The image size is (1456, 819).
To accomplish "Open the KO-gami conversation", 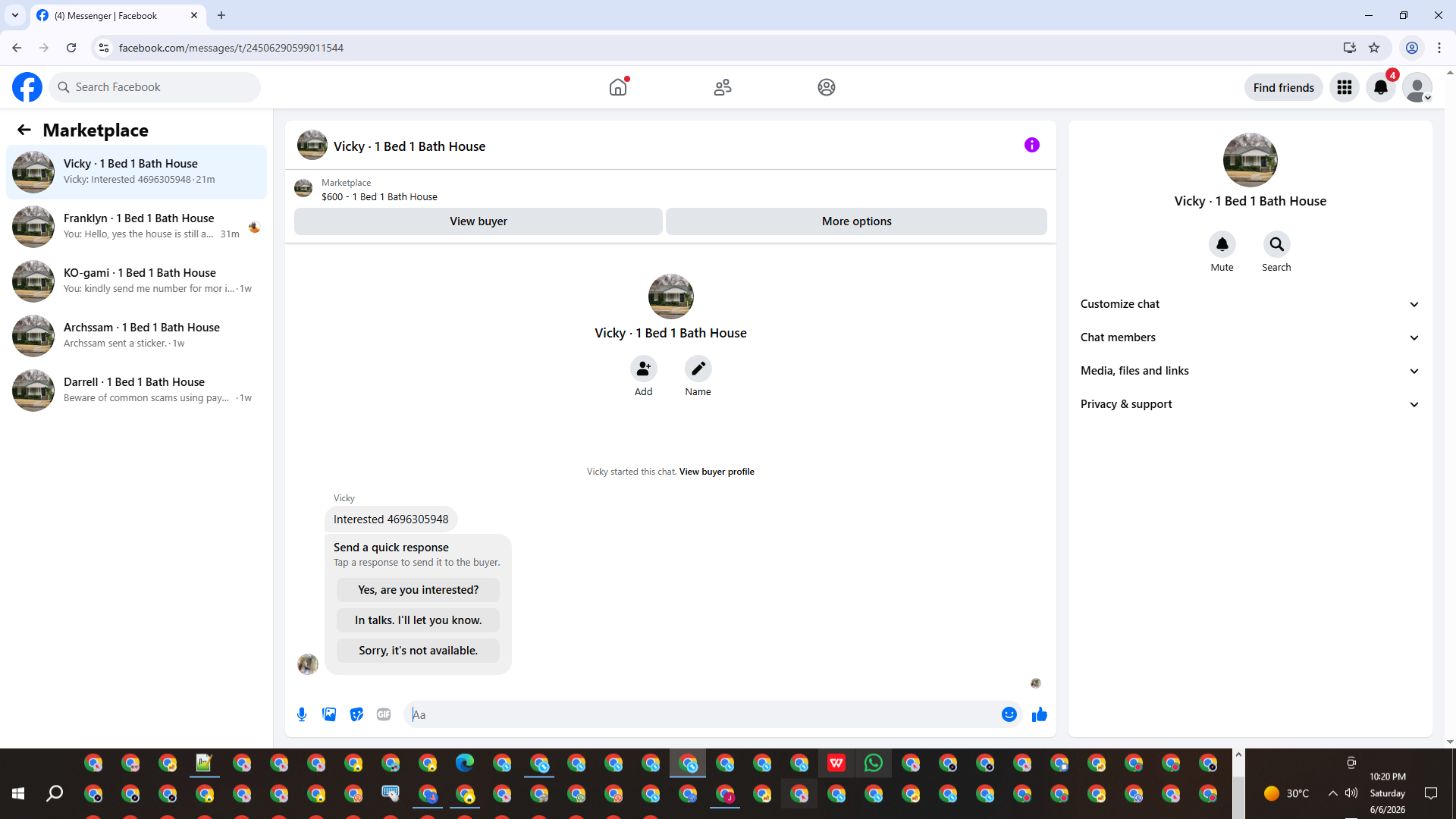I will (x=136, y=281).
